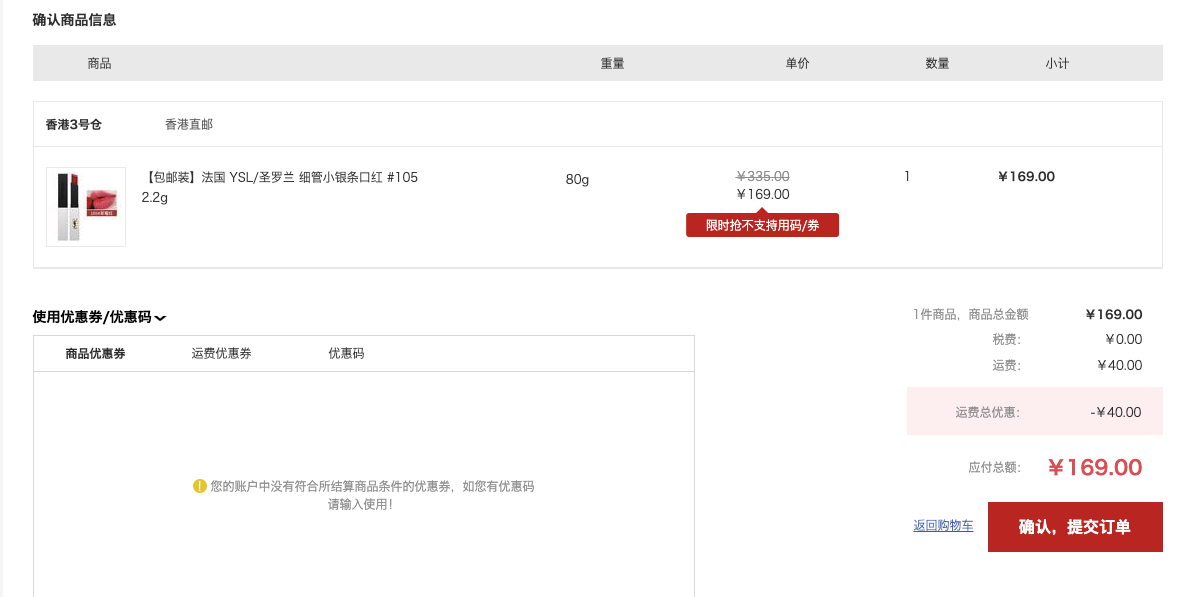
Task: Click the 香港3号仓 warehouse label
Action: (74, 125)
